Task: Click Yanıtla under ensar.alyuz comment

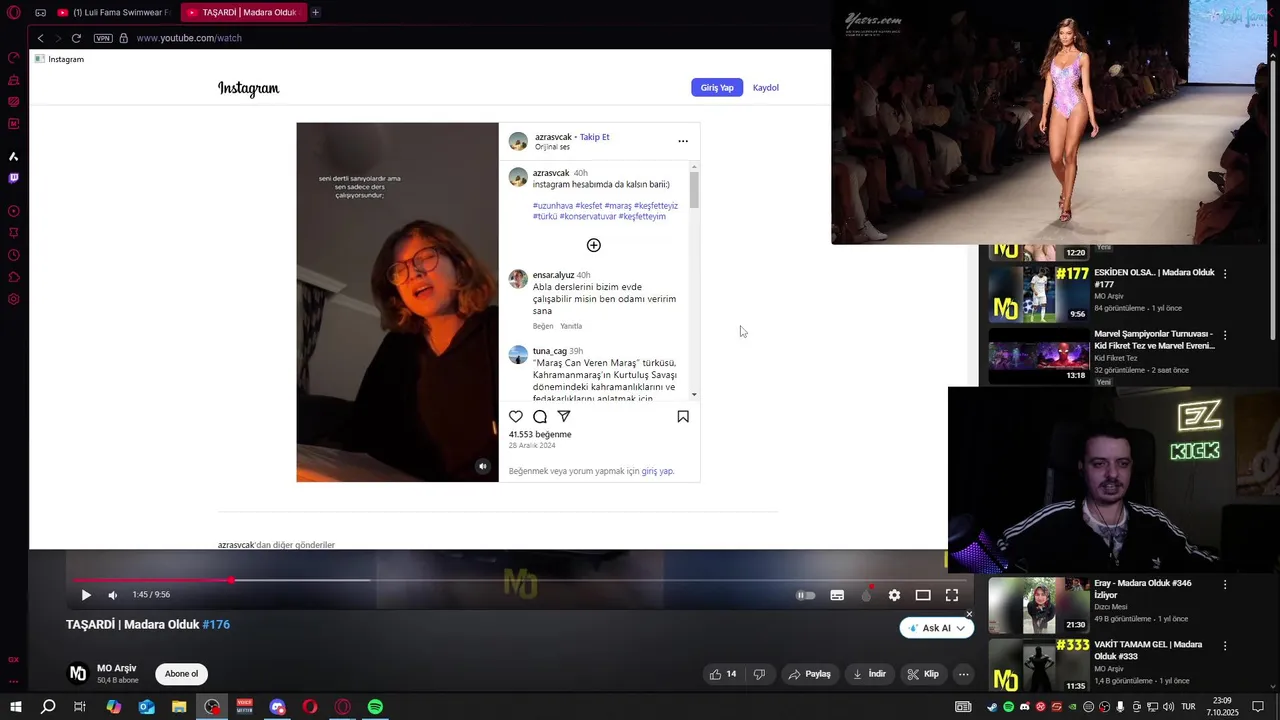Action: click(x=571, y=326)
